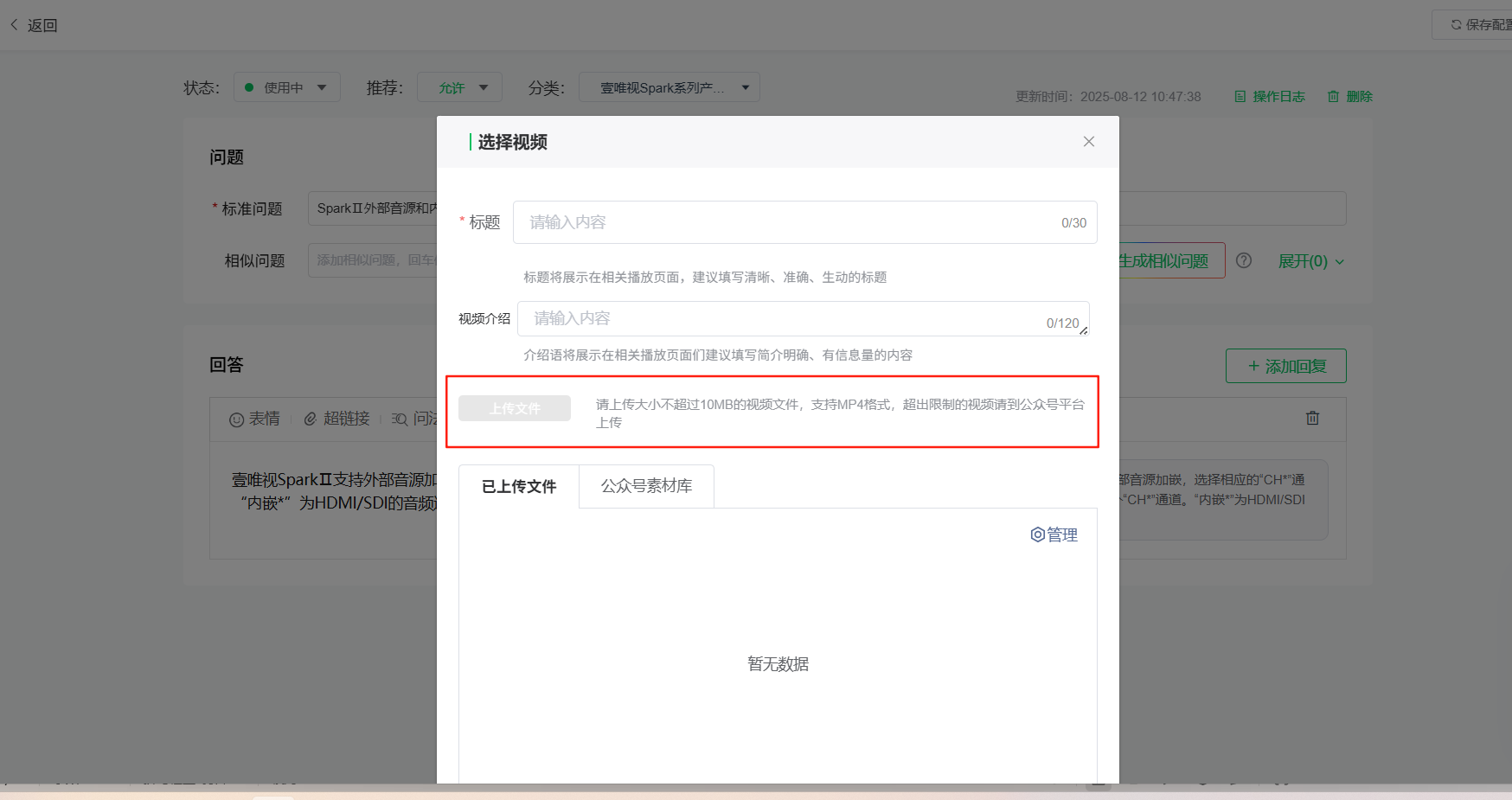Viewport: 1512px width, 800px height.
Task: Click the question mark help icon
Action: coord(1244,260)
